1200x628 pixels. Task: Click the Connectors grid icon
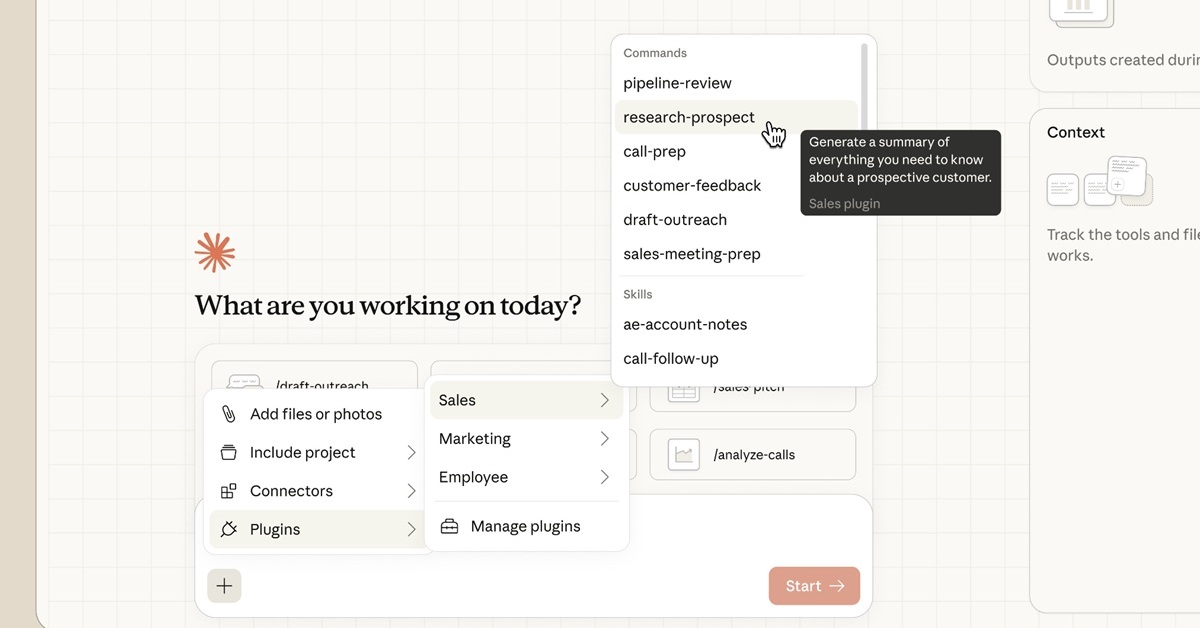(229, 491)
